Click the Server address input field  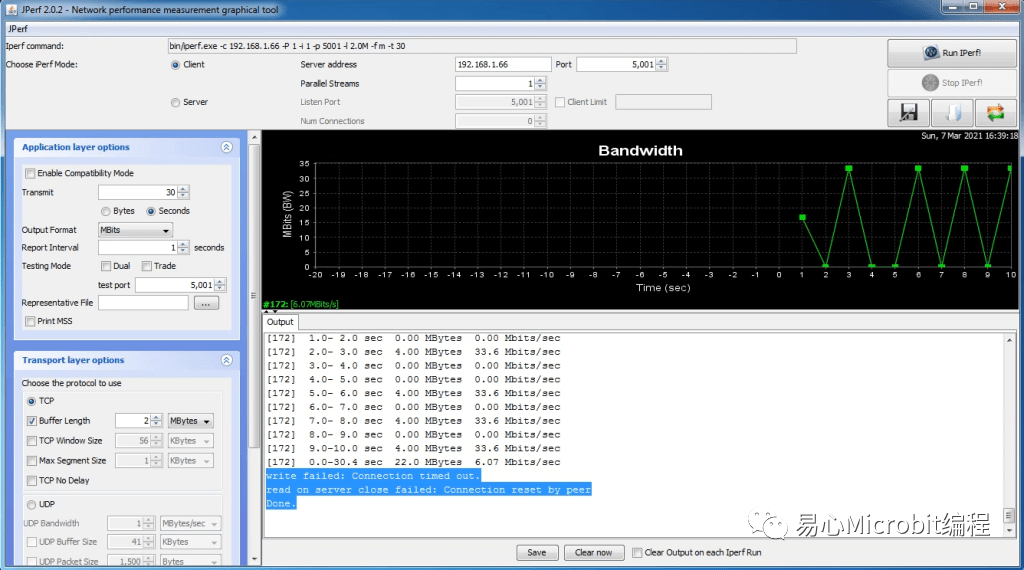click(x=502, y=65)
